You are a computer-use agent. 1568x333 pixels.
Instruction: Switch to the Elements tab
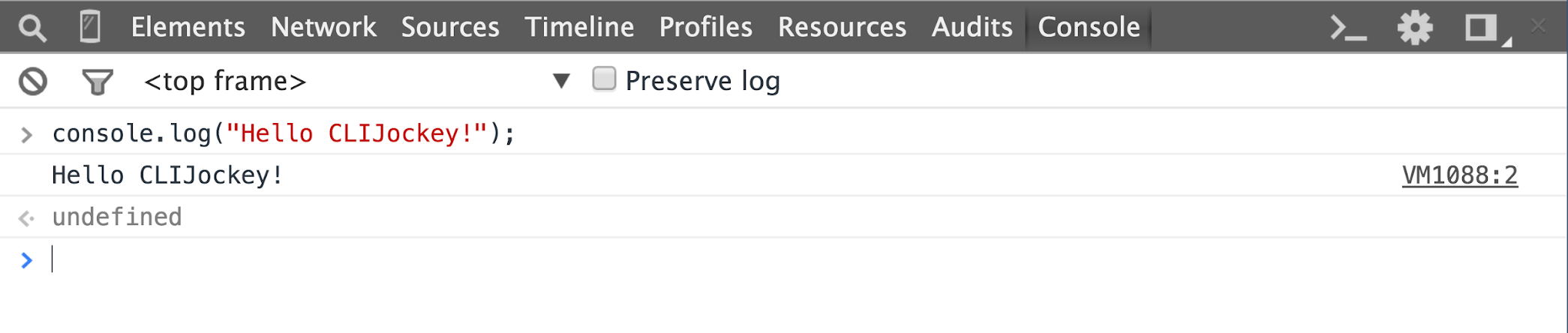188,27
